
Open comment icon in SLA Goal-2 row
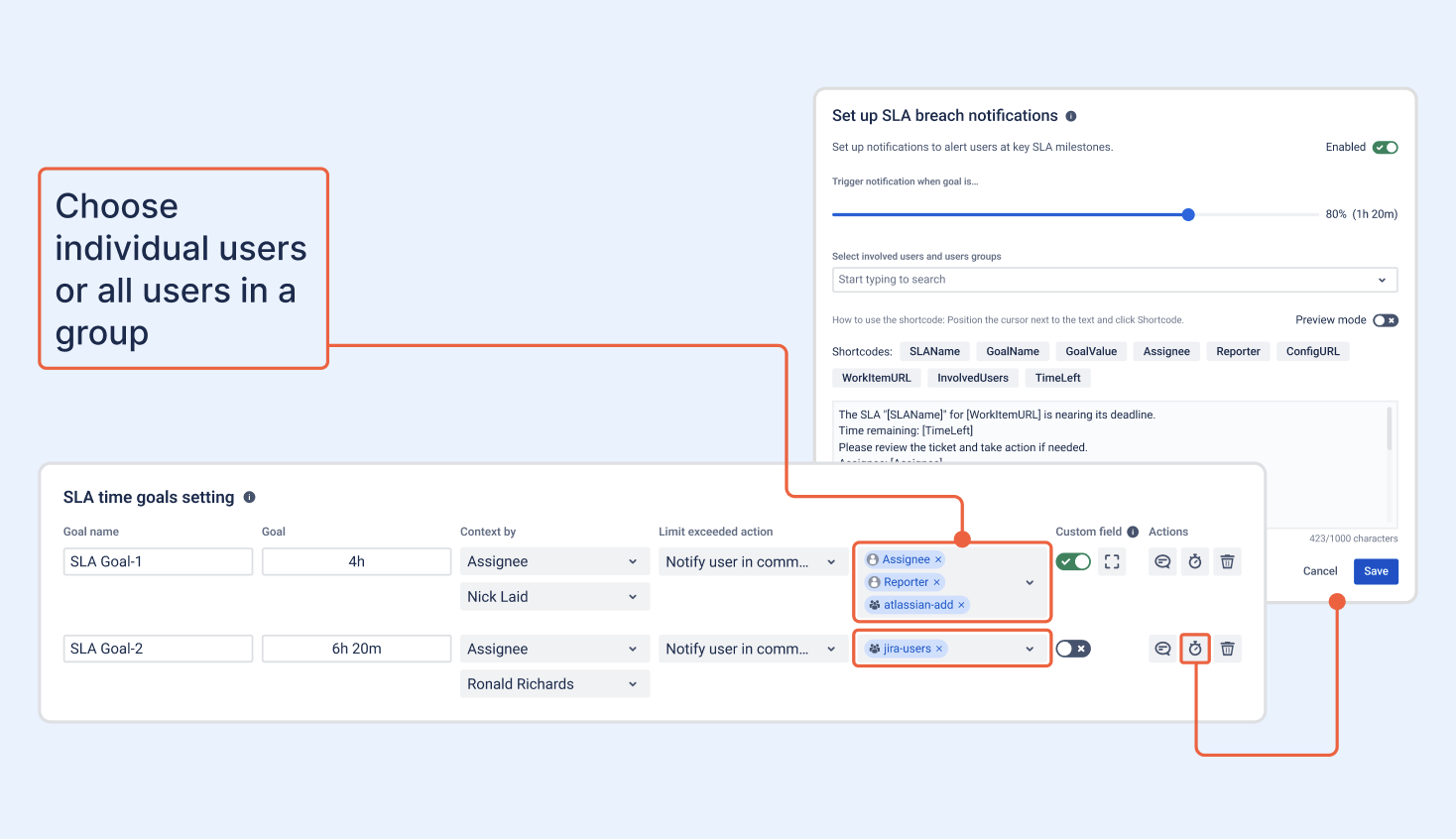[1162, 649]
